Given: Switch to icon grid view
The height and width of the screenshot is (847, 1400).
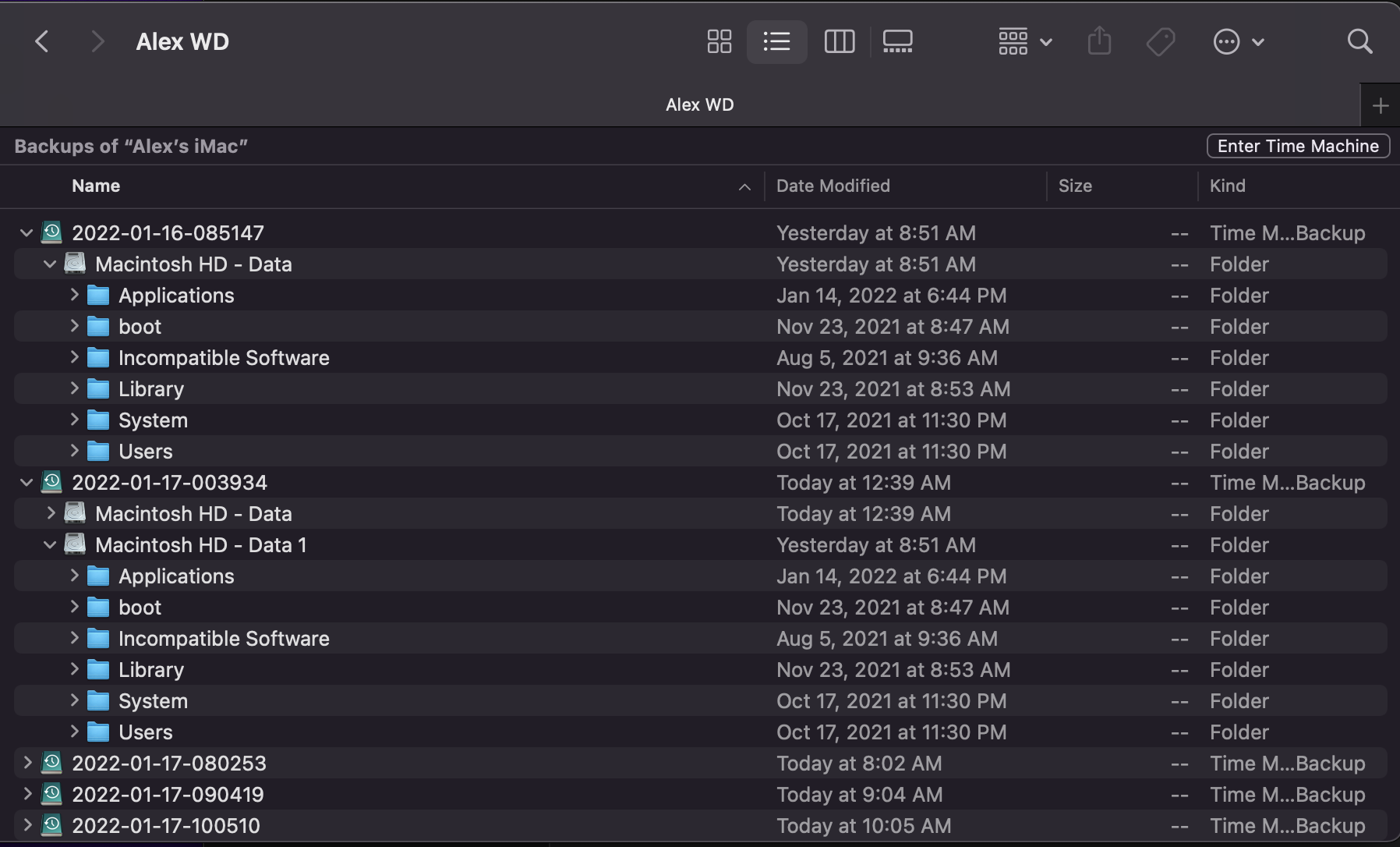Looking at the screenshot, I should pyautogui.click(x=719, y=41).
